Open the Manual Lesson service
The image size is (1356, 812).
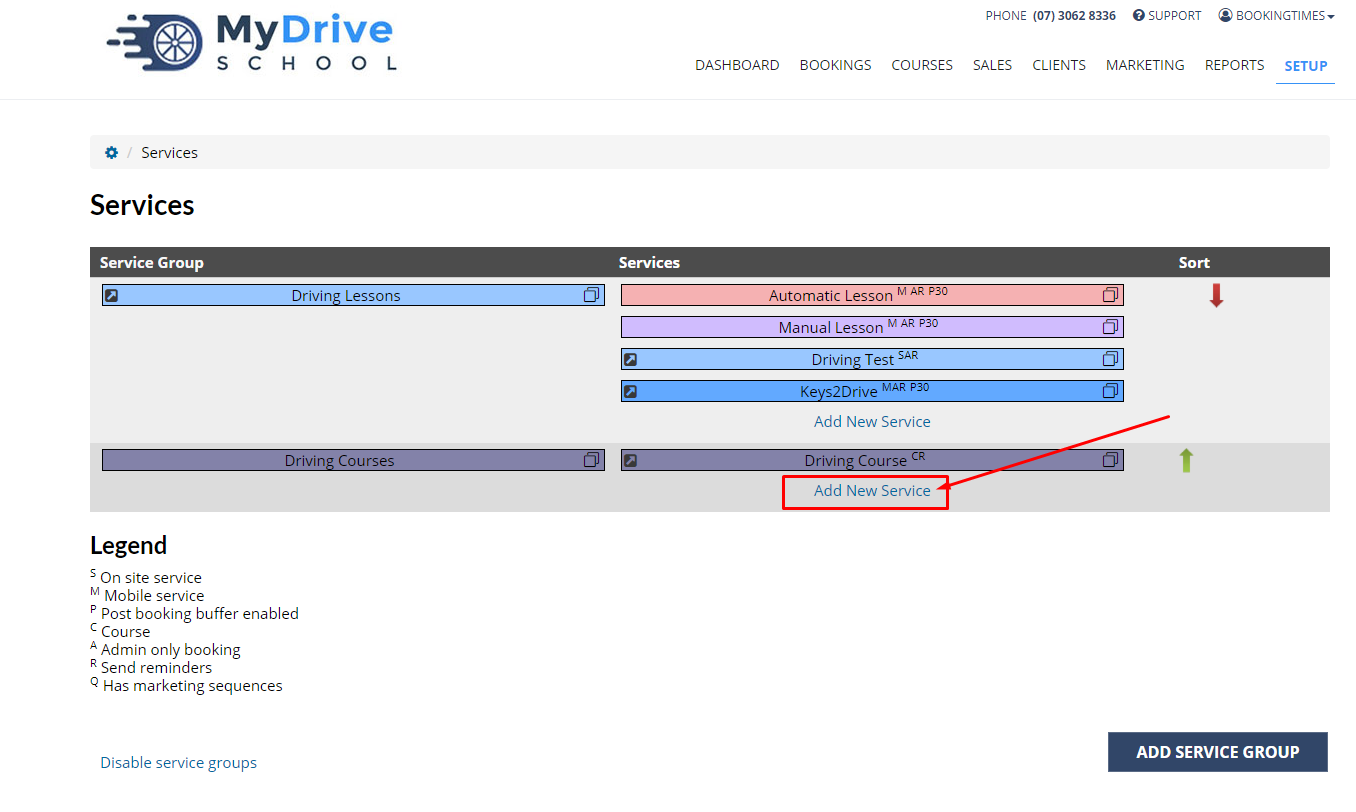pyautogui.click(x=872, y=327)
